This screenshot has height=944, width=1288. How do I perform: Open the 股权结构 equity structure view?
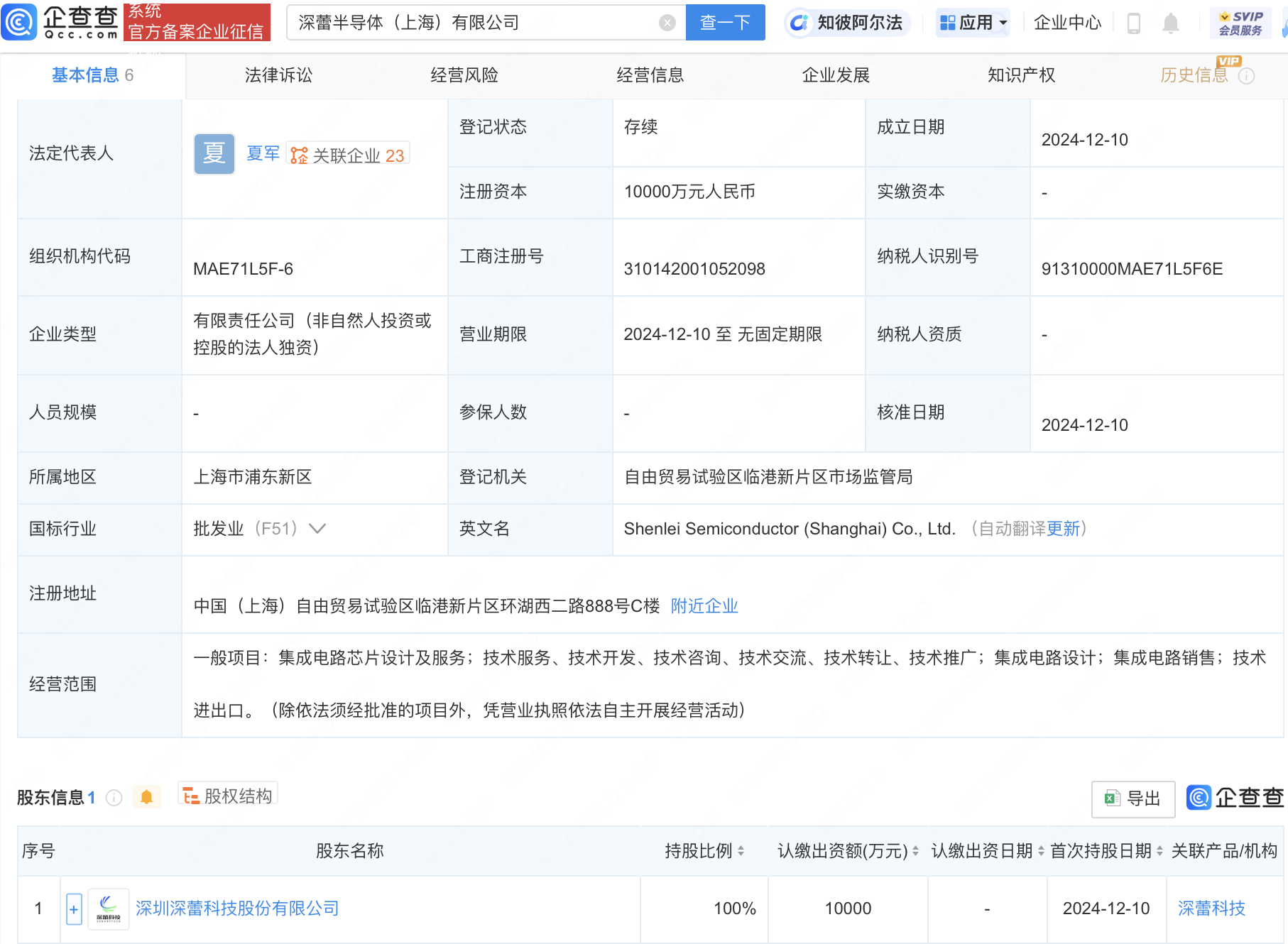click(227, 796)
